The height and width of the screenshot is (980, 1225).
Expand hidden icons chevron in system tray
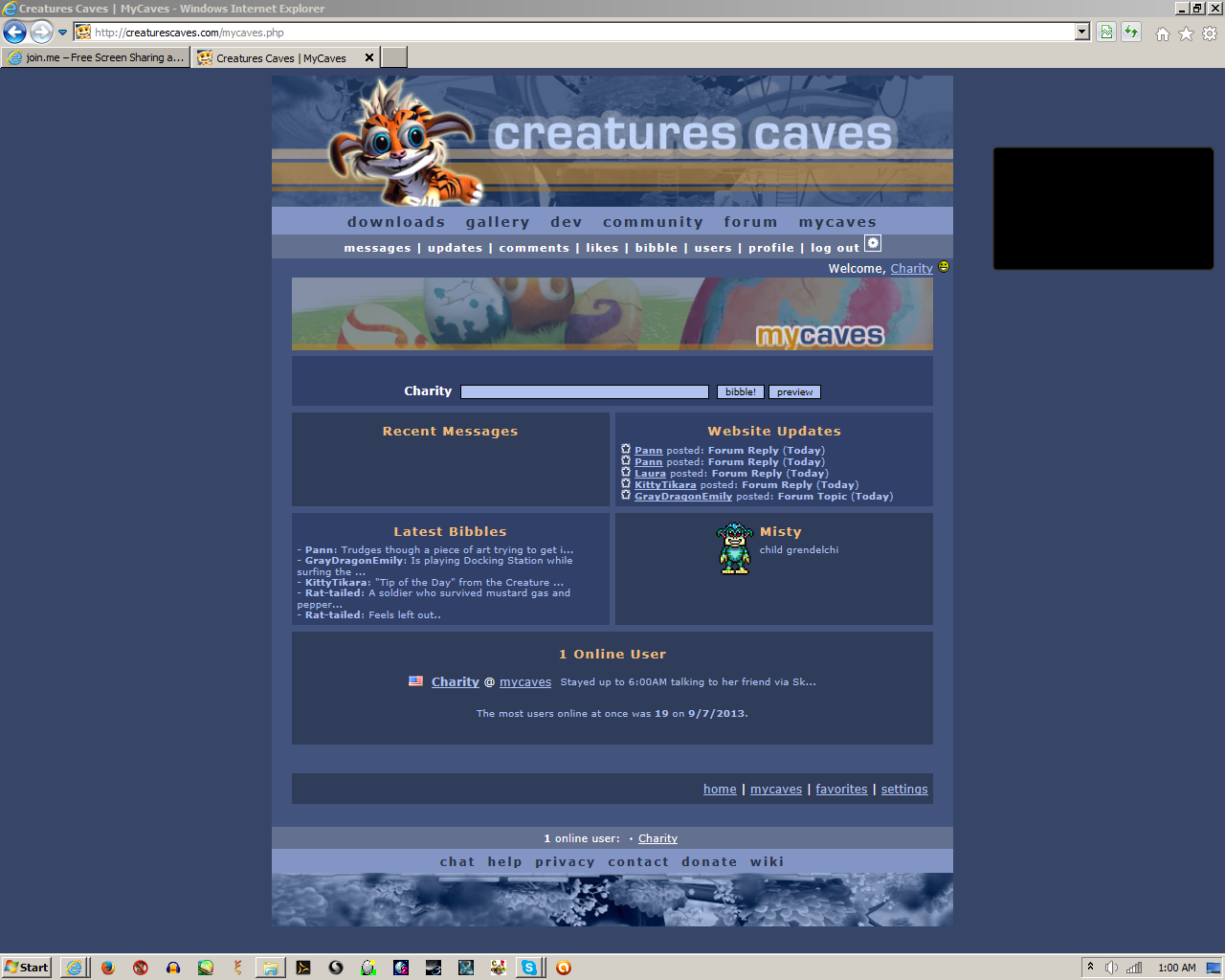[1090, 967]
